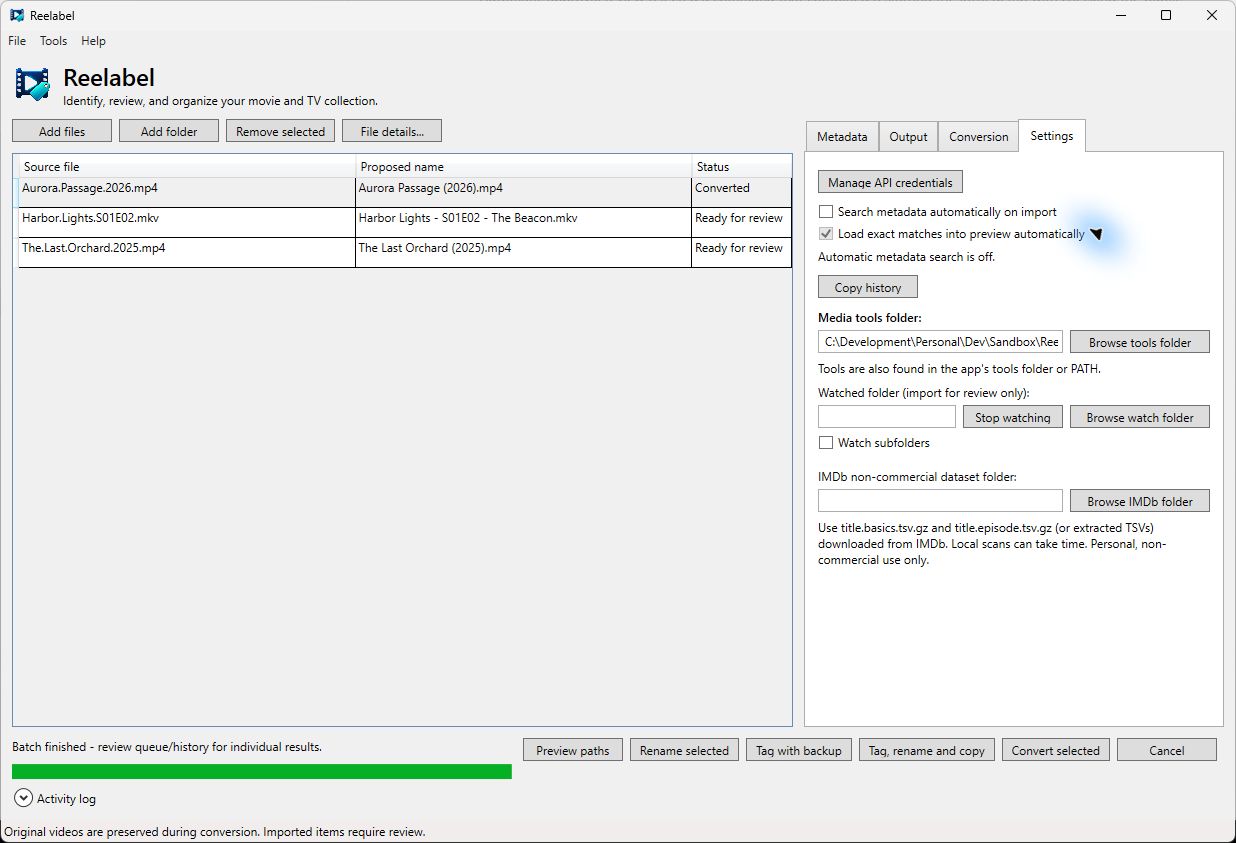Switch to the Metadata tab
The height and width of the screenshot is (843, 1236).
[842, 137]
